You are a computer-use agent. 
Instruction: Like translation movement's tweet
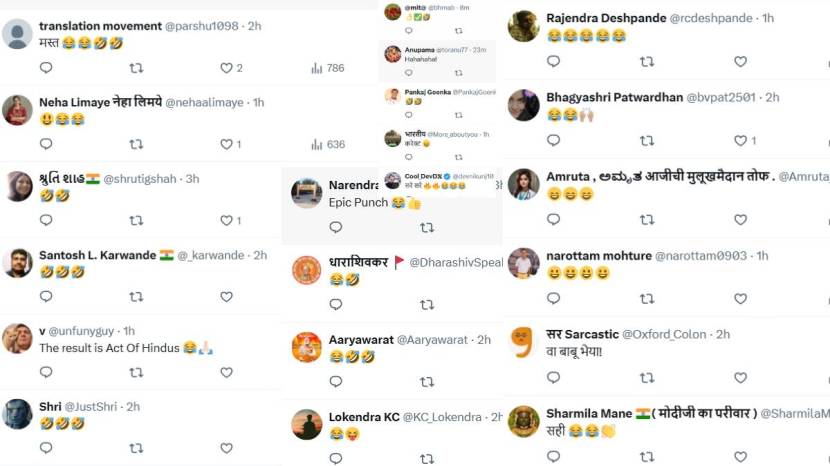(226, 68)
